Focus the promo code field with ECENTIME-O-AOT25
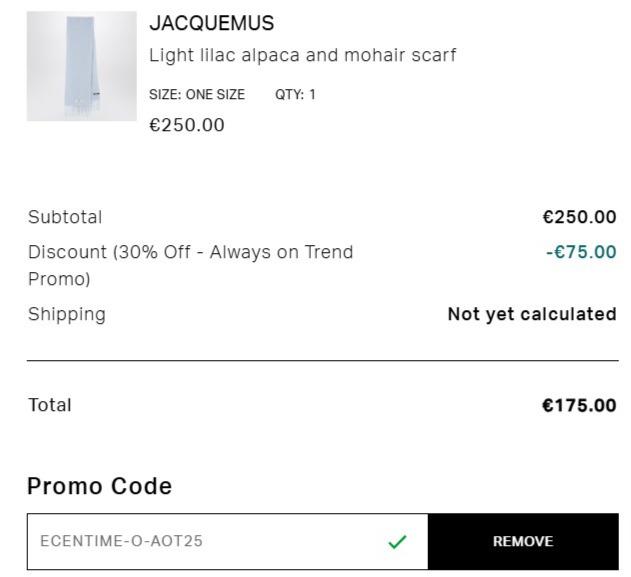Image resolution: width=631 pixels, height=577 pixels. coord(200,541)
